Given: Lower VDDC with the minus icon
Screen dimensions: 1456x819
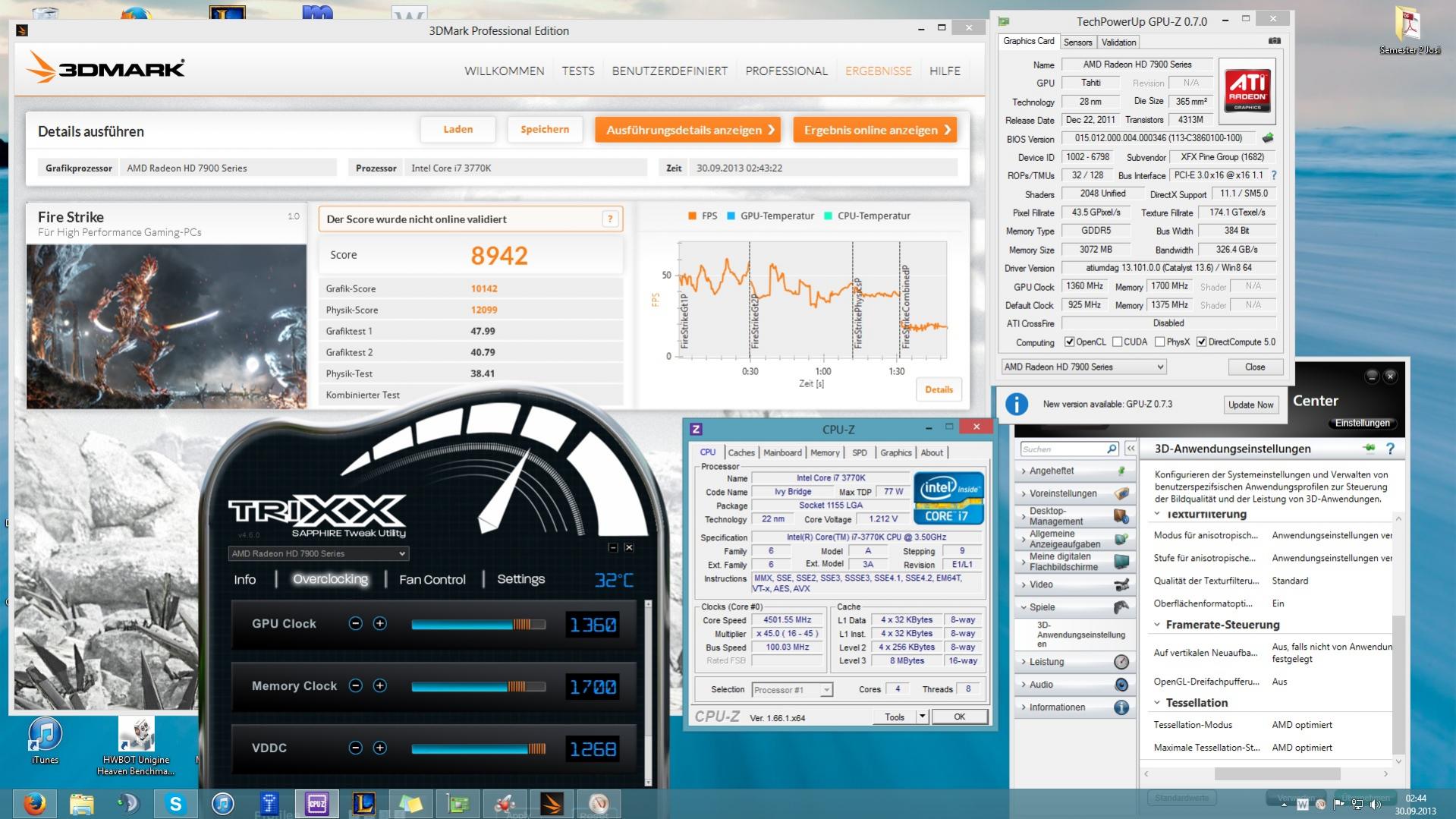Looking at the screenshot, I should tap(355, 748).
